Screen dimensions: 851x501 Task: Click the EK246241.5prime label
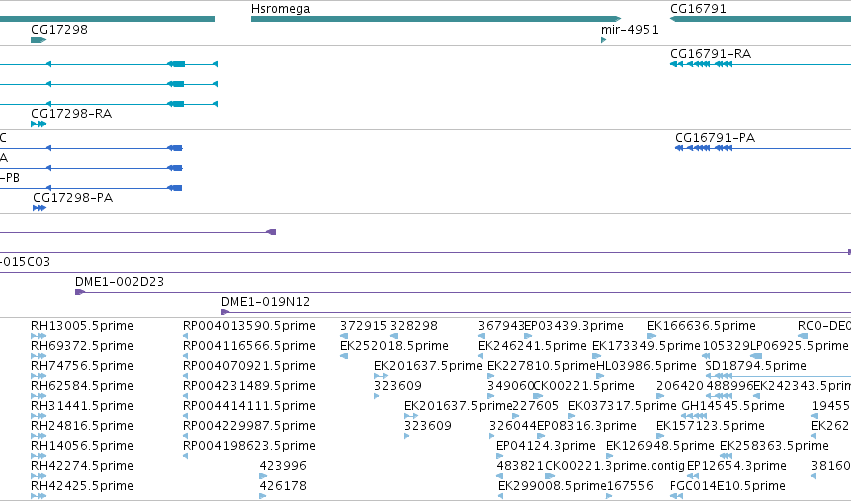point(532,346)
